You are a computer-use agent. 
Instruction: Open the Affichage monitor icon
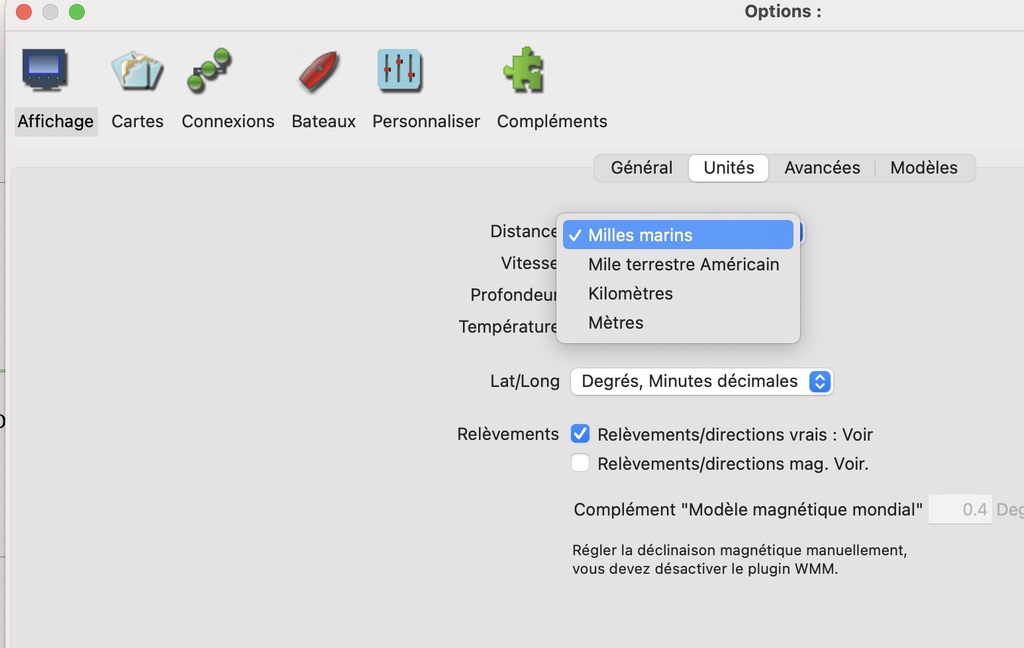tap(44, 70)
